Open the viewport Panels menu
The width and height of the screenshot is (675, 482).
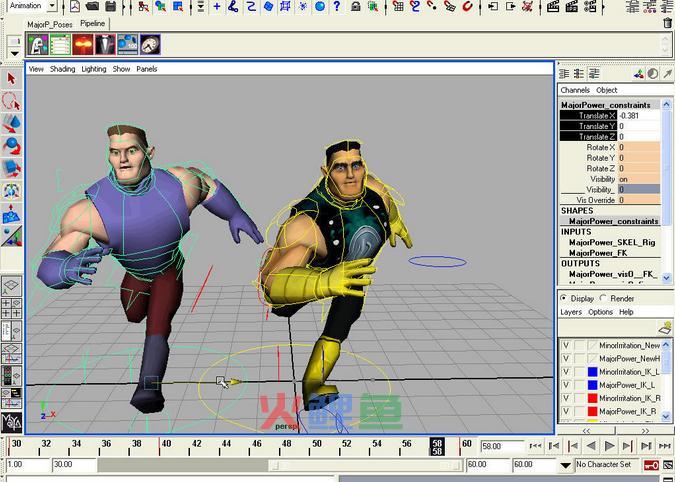(x=147, y=69)
